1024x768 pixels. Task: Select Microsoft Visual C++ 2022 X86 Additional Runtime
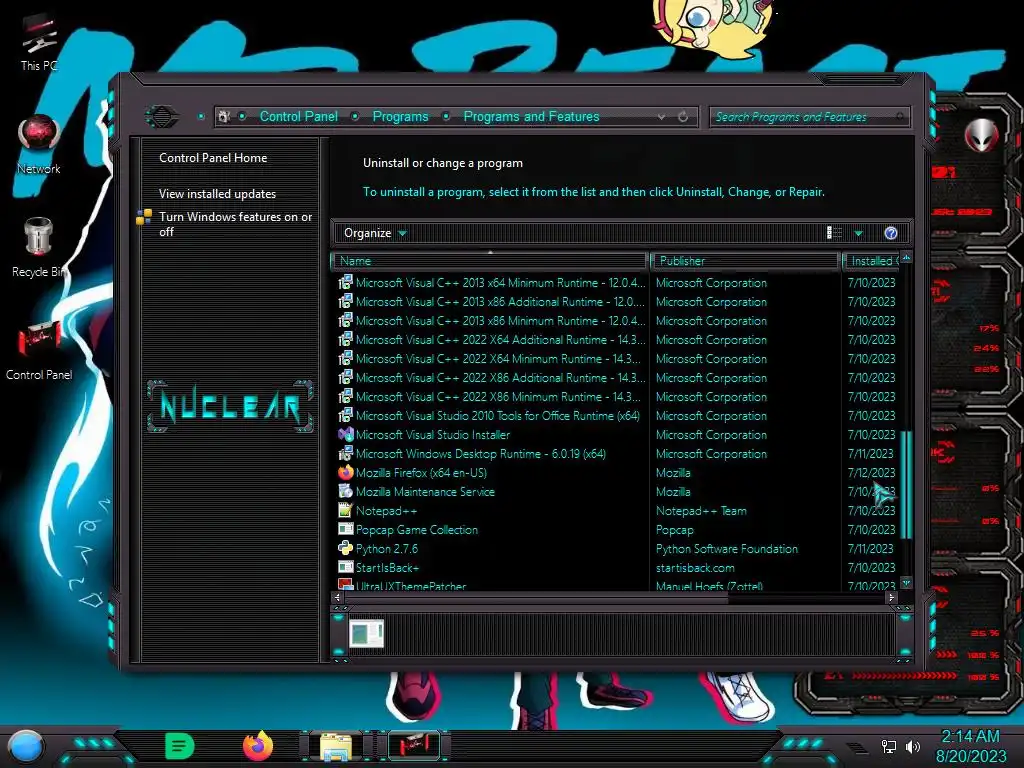[x=500, y=377]
